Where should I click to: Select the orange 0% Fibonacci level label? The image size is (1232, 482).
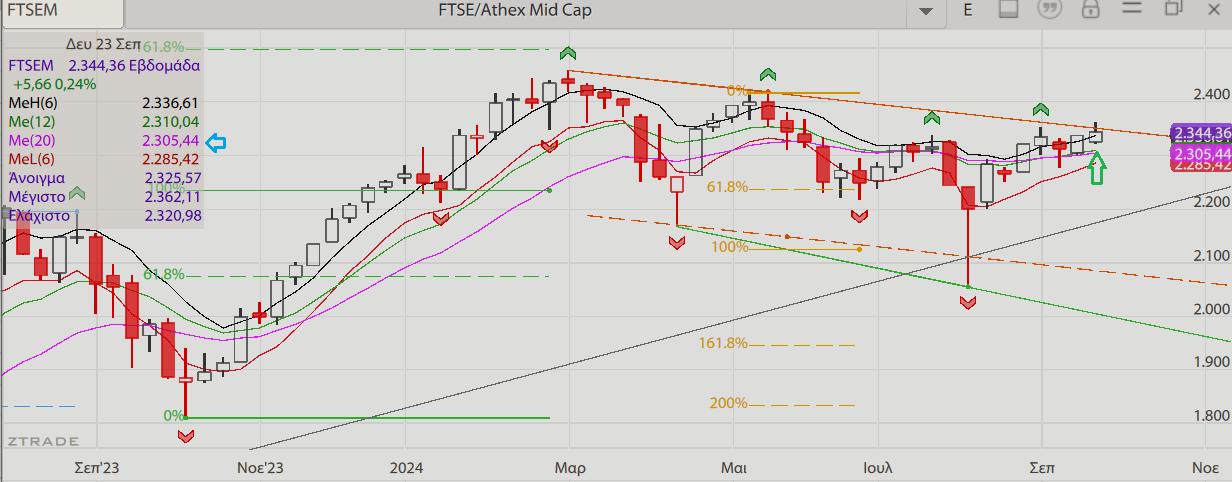pyautogui.click(x=737, y=91)
